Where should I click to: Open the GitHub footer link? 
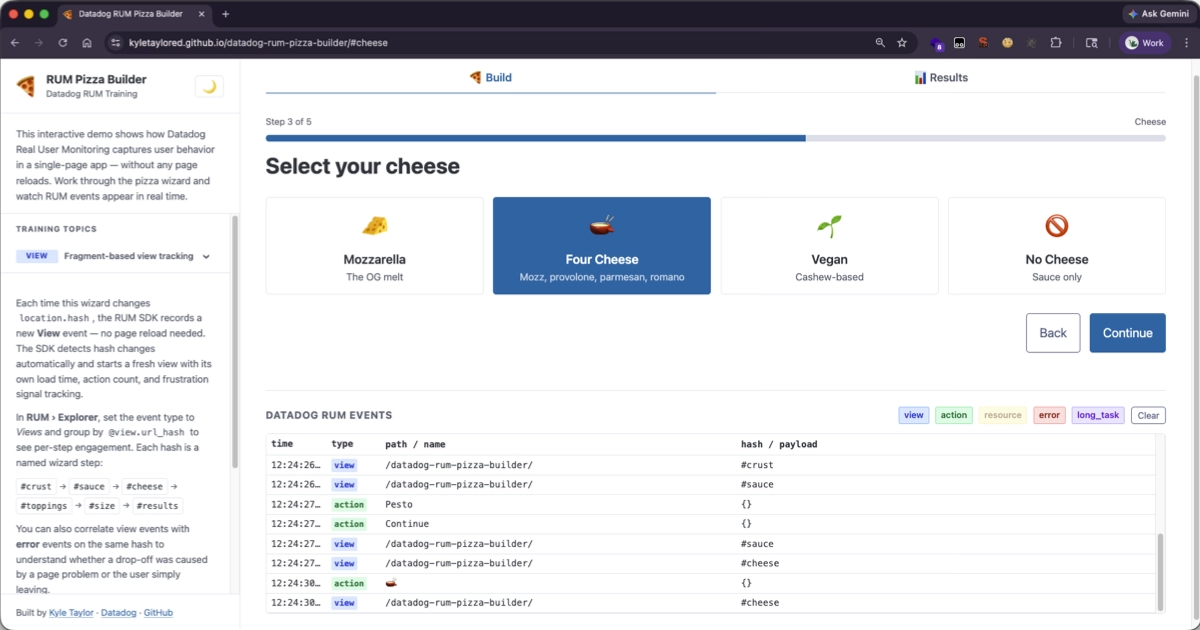click(x=157, y=612)
